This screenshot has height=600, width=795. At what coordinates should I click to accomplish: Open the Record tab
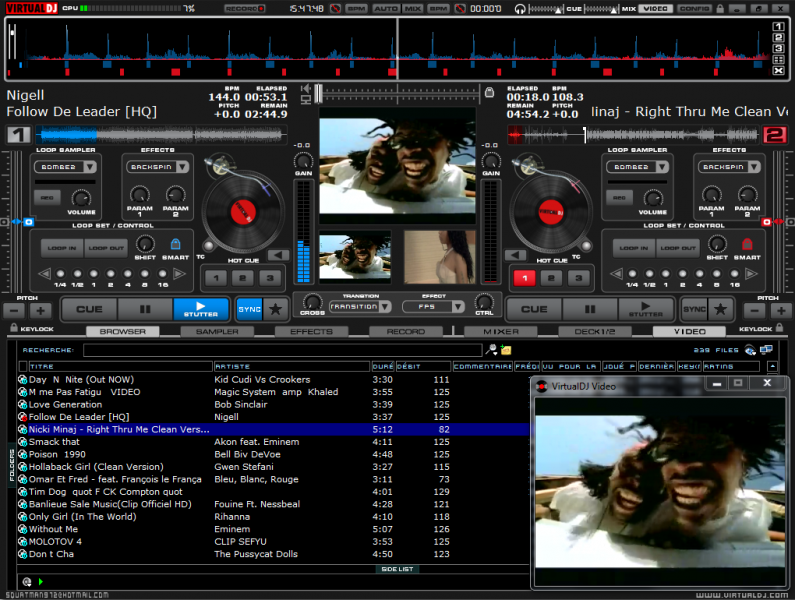[x=406, y=331]
